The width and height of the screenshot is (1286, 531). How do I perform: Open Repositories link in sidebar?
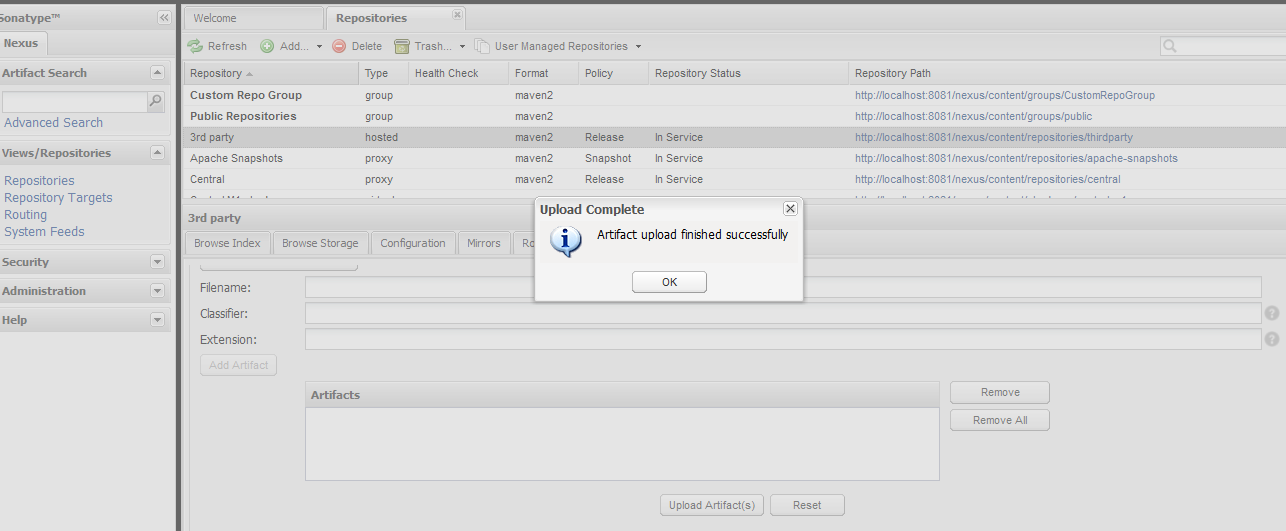tap(39, 181)
